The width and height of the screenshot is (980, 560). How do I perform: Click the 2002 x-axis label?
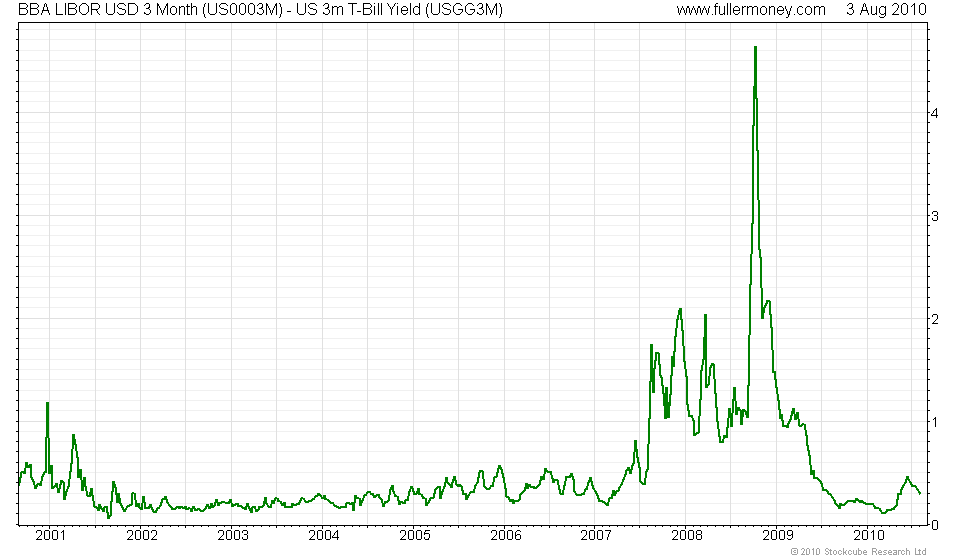coord(142,535)
